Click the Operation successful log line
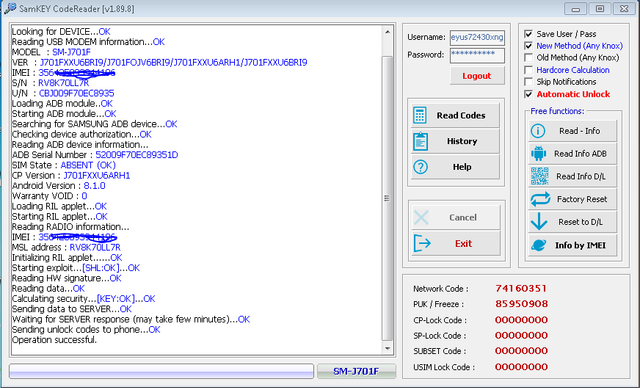Viewport: 640px width, 388px height. click(54, 340)
